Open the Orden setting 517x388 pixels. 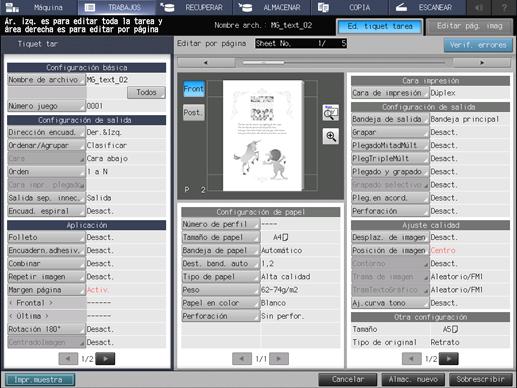(x=46, y=172)
